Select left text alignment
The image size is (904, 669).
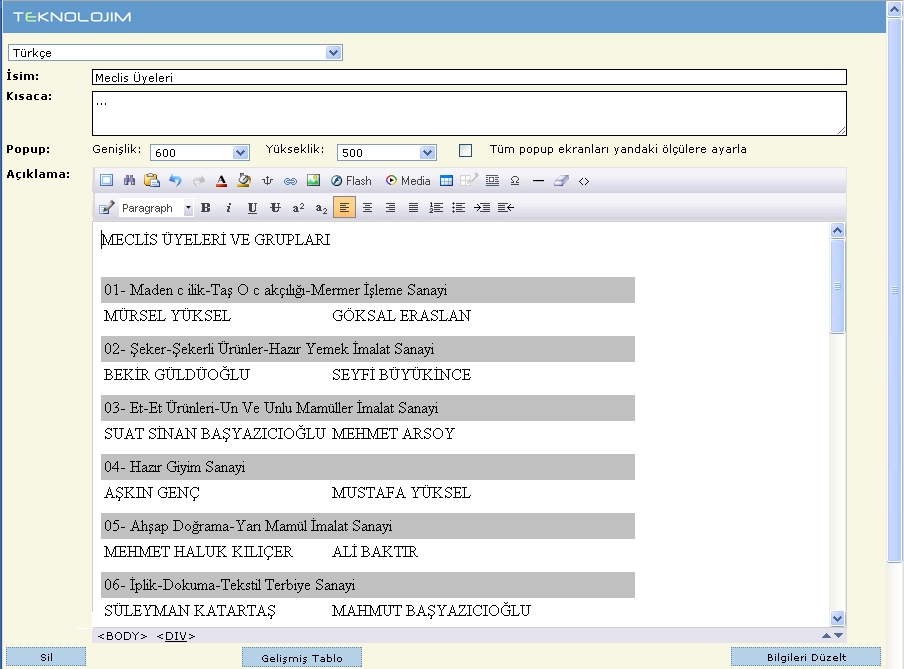(x=344, y=208)
